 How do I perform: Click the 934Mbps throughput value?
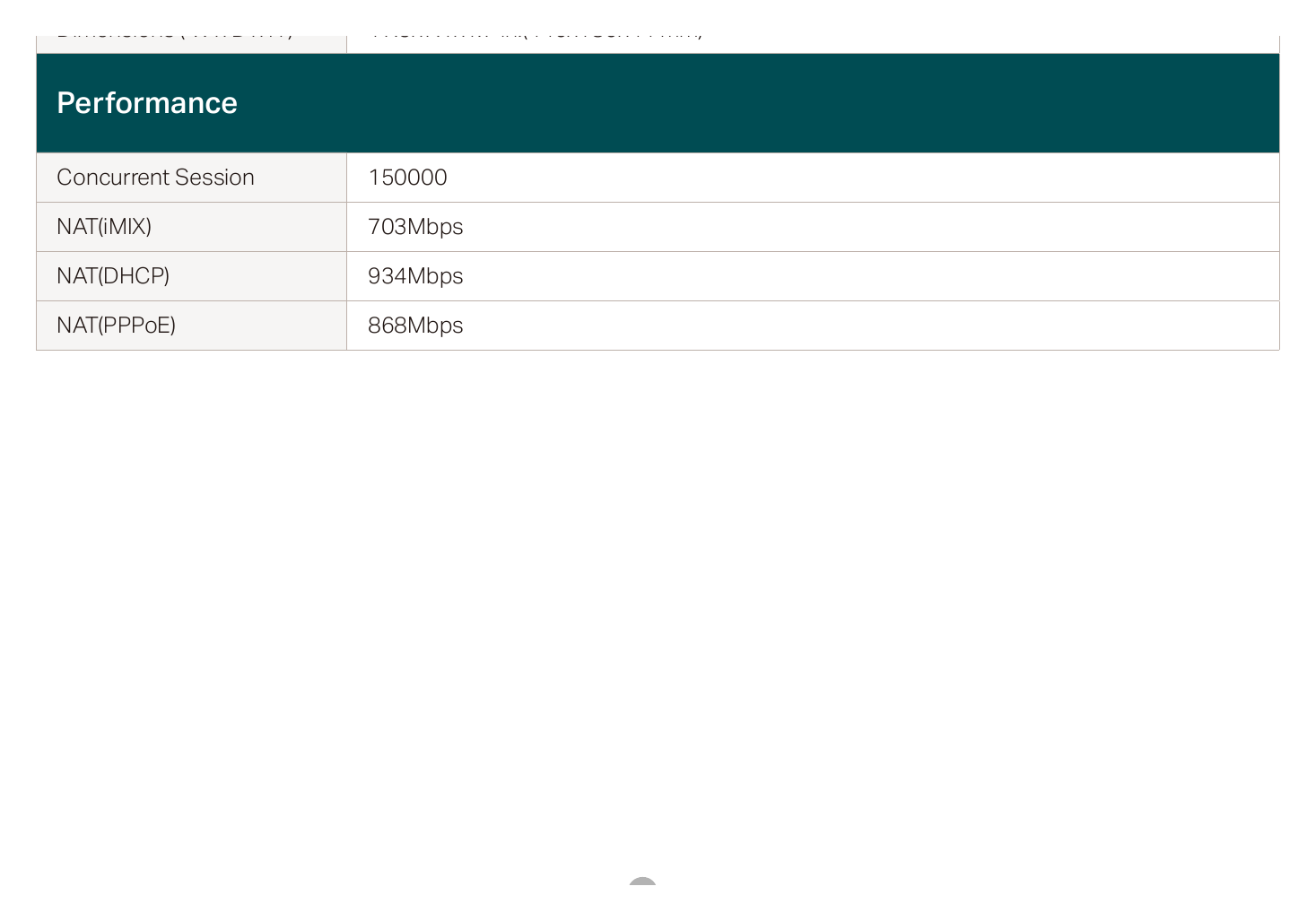415,276
